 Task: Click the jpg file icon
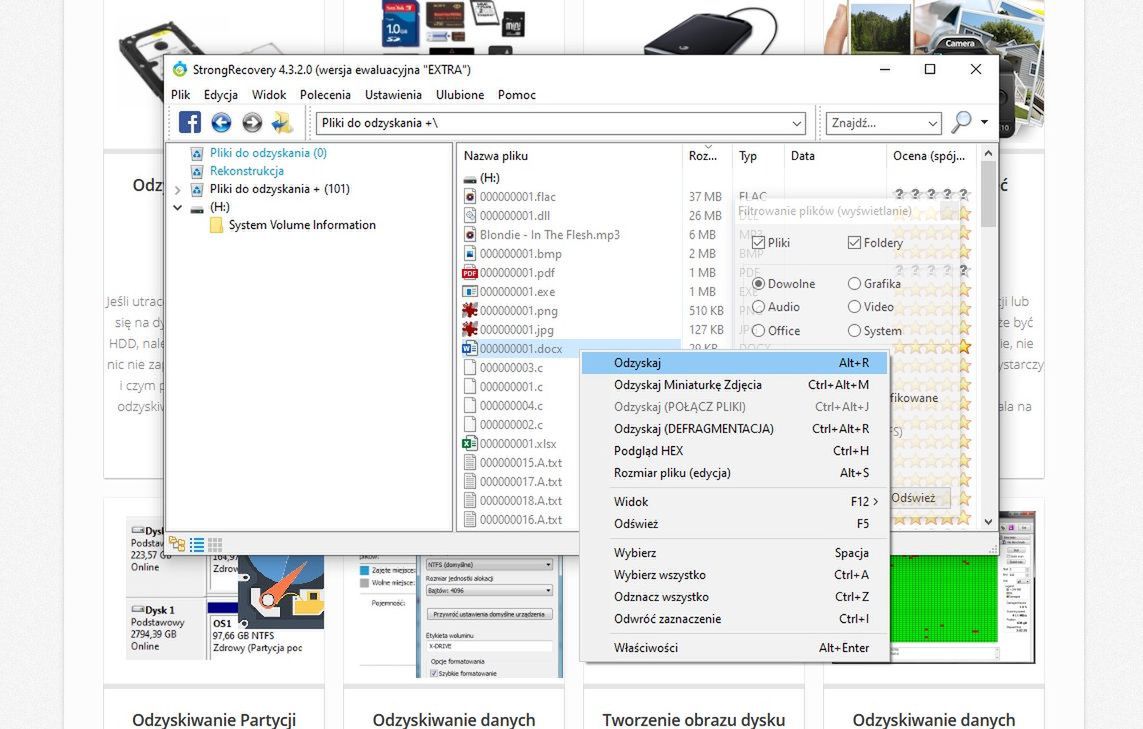470,330
